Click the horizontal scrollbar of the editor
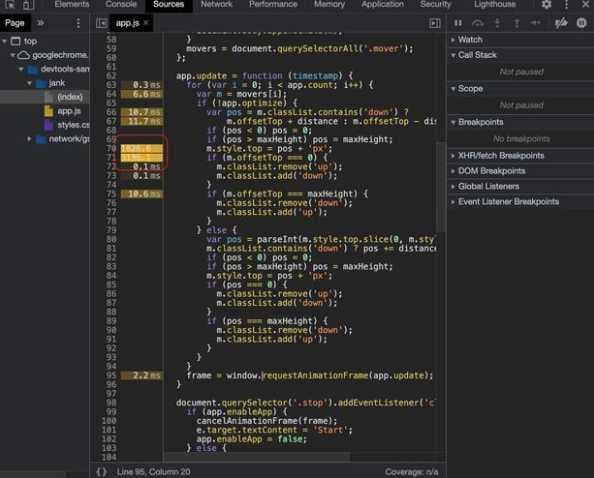 click(x=257, y=457)
